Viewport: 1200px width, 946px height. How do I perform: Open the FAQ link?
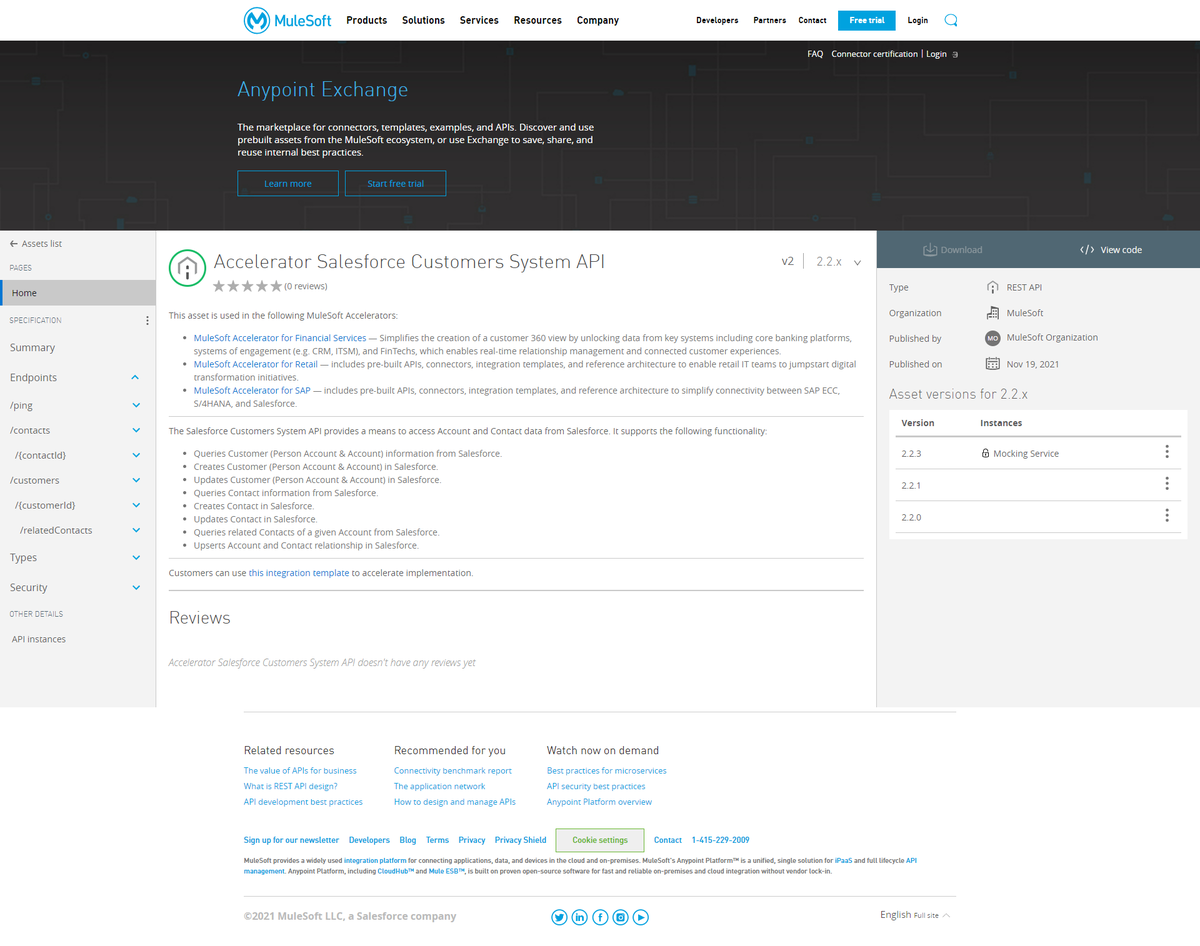(815, 54)
